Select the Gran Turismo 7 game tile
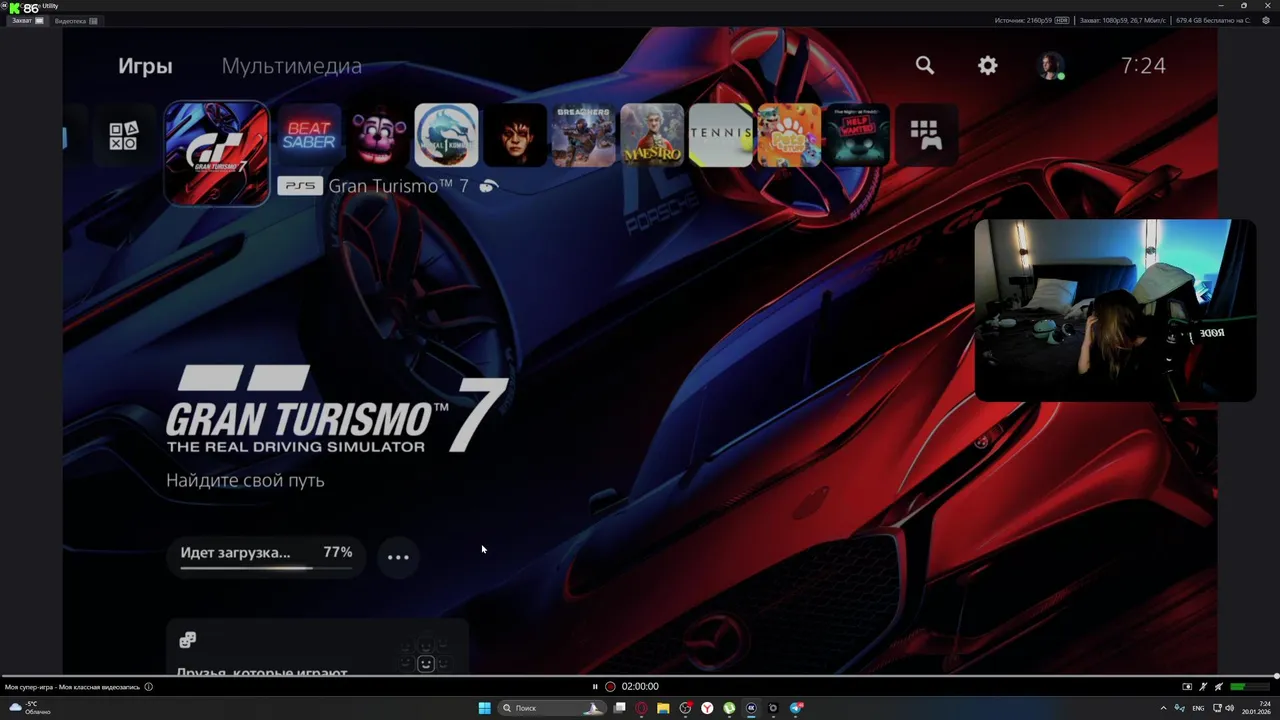Image resolution: width=1280 pixels, height=720 pixels. click(217, 153)
